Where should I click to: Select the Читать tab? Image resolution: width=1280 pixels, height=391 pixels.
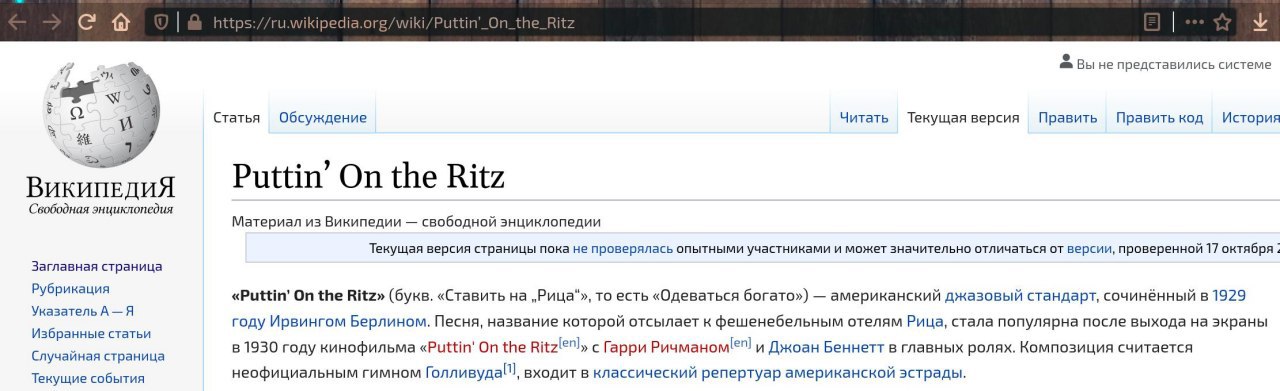click(864, 117)
